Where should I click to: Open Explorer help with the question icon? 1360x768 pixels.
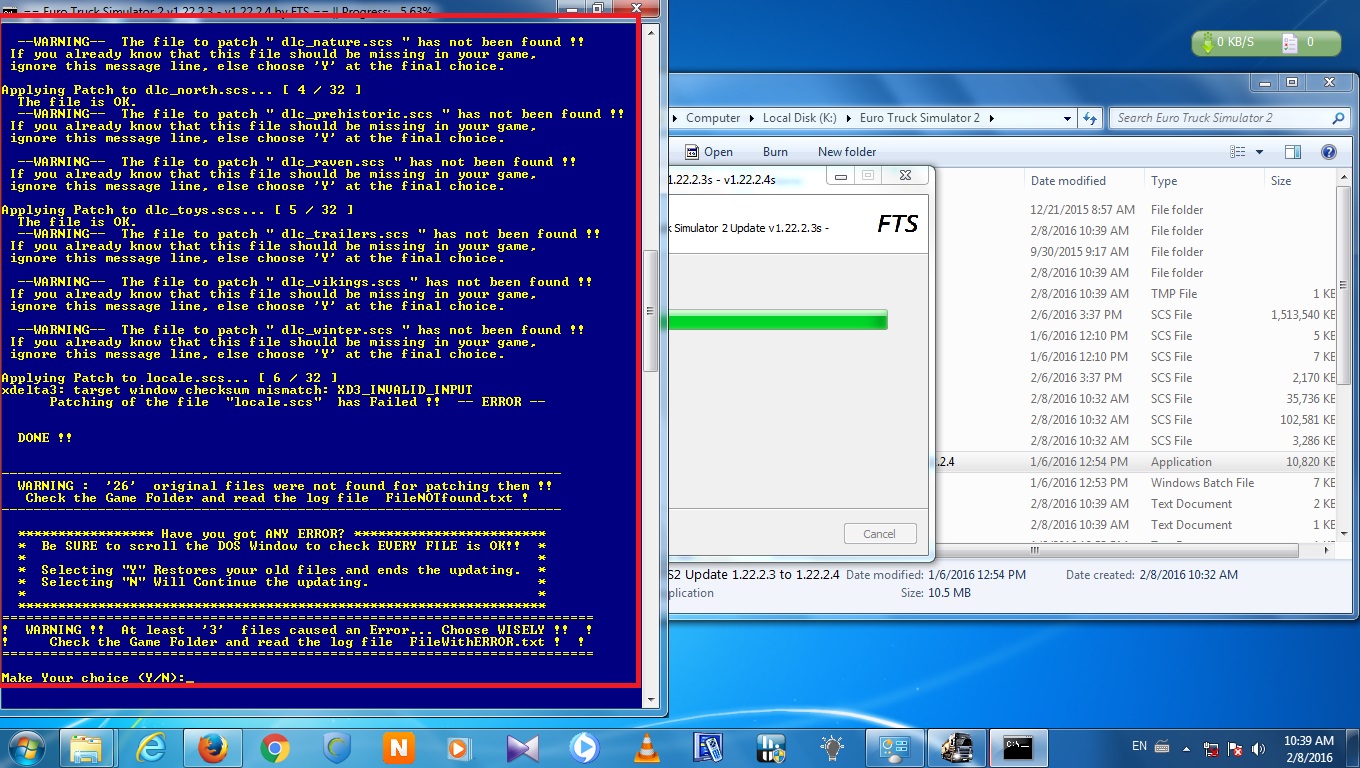pos(1329,152)
